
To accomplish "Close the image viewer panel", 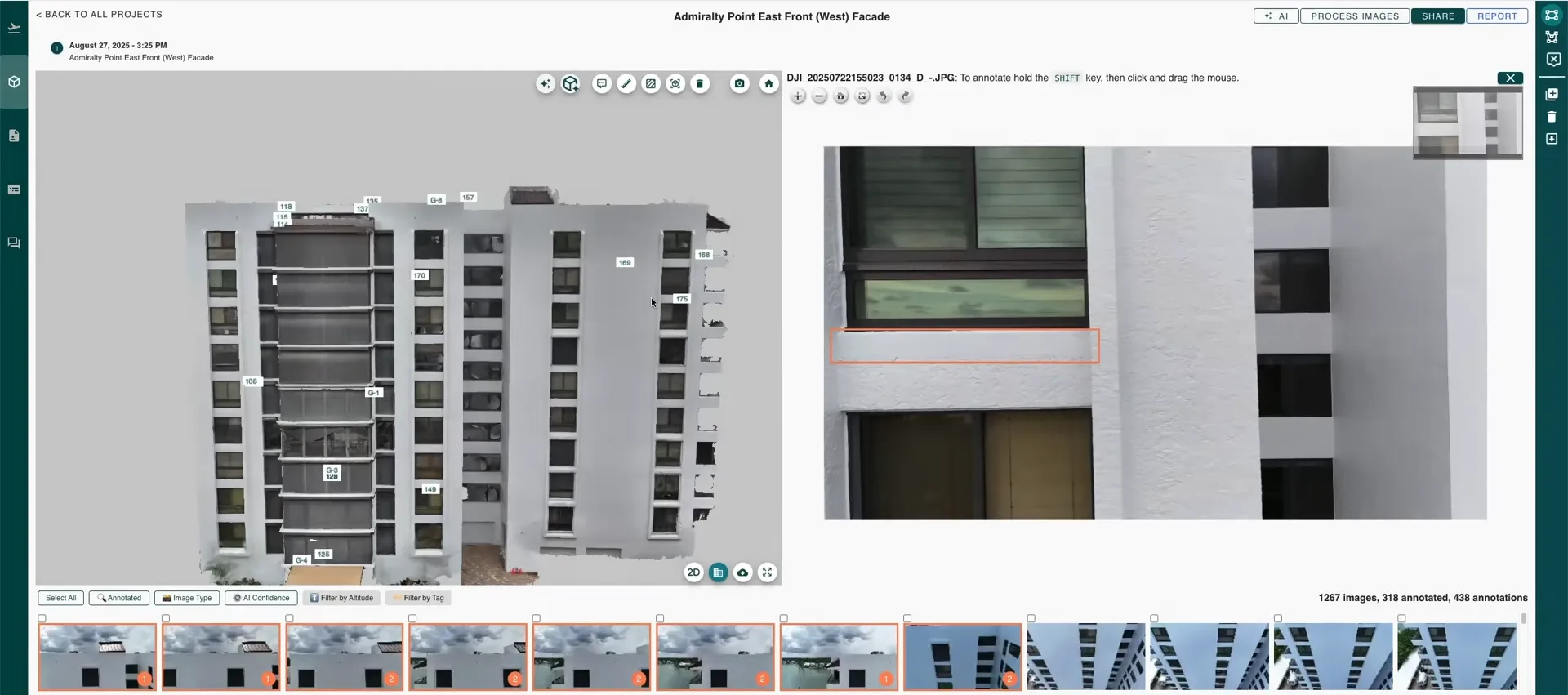I will (1510, 78).
